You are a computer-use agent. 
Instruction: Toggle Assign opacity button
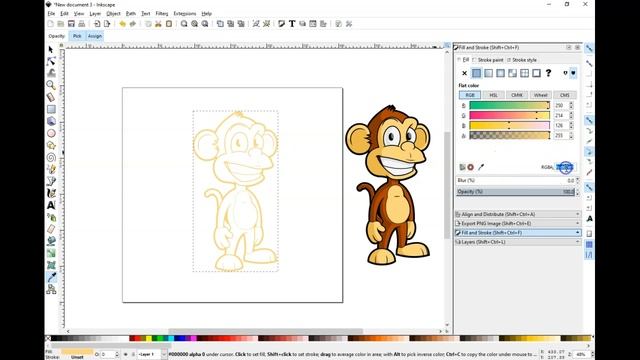click(x=95, y=36)
